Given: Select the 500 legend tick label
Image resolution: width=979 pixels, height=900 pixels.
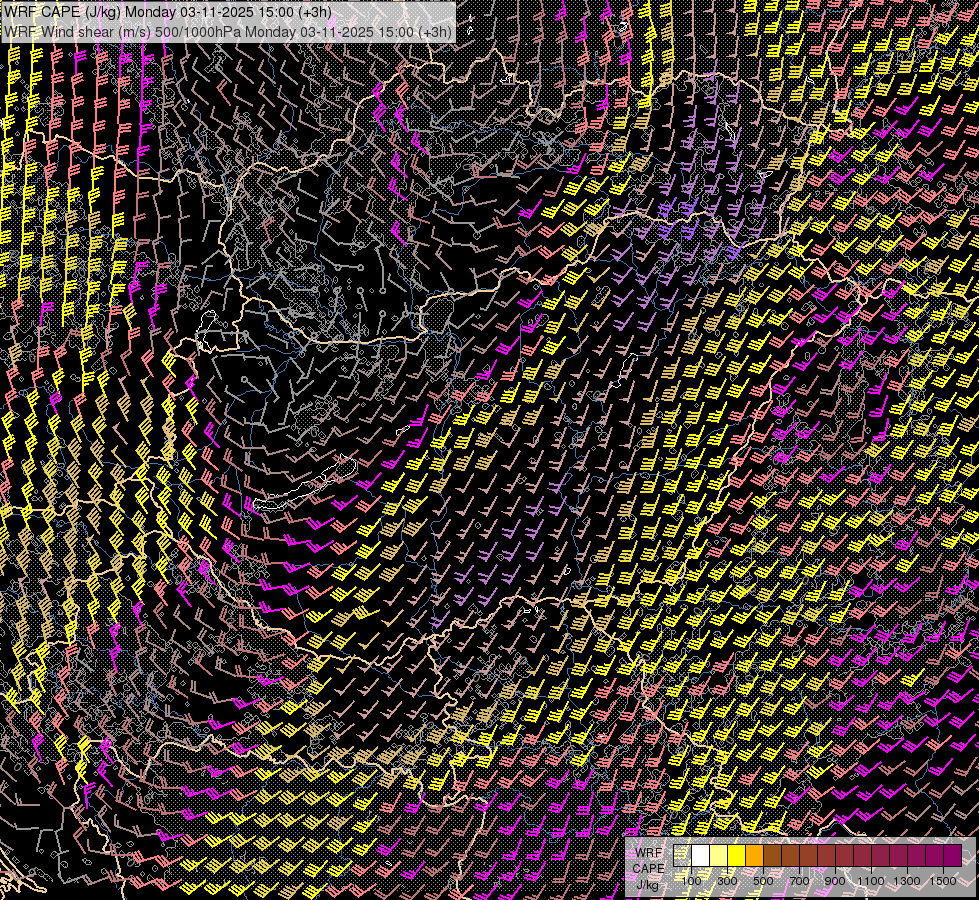Looking at the screenshot, I should [763, 881].
